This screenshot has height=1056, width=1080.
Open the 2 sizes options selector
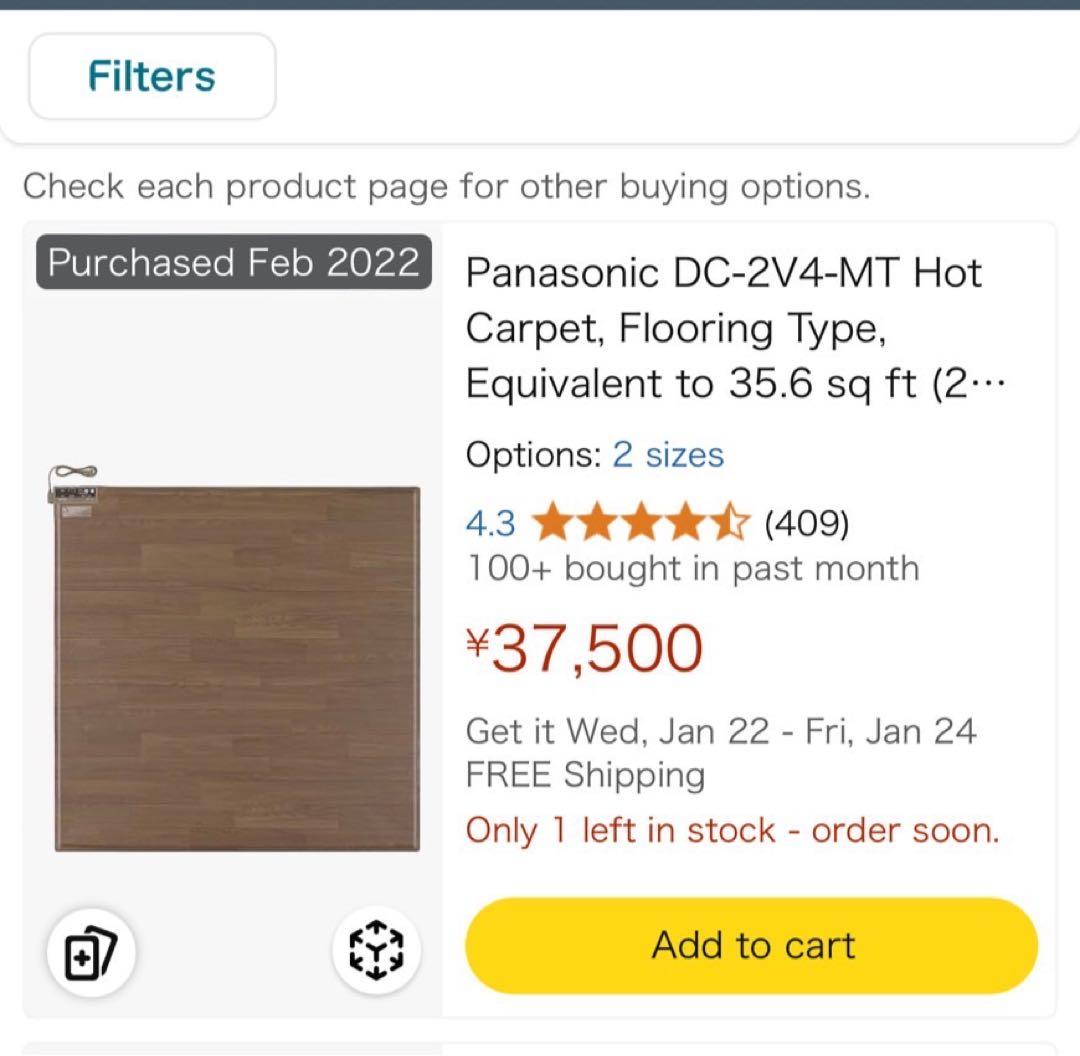tap(668, 455)
